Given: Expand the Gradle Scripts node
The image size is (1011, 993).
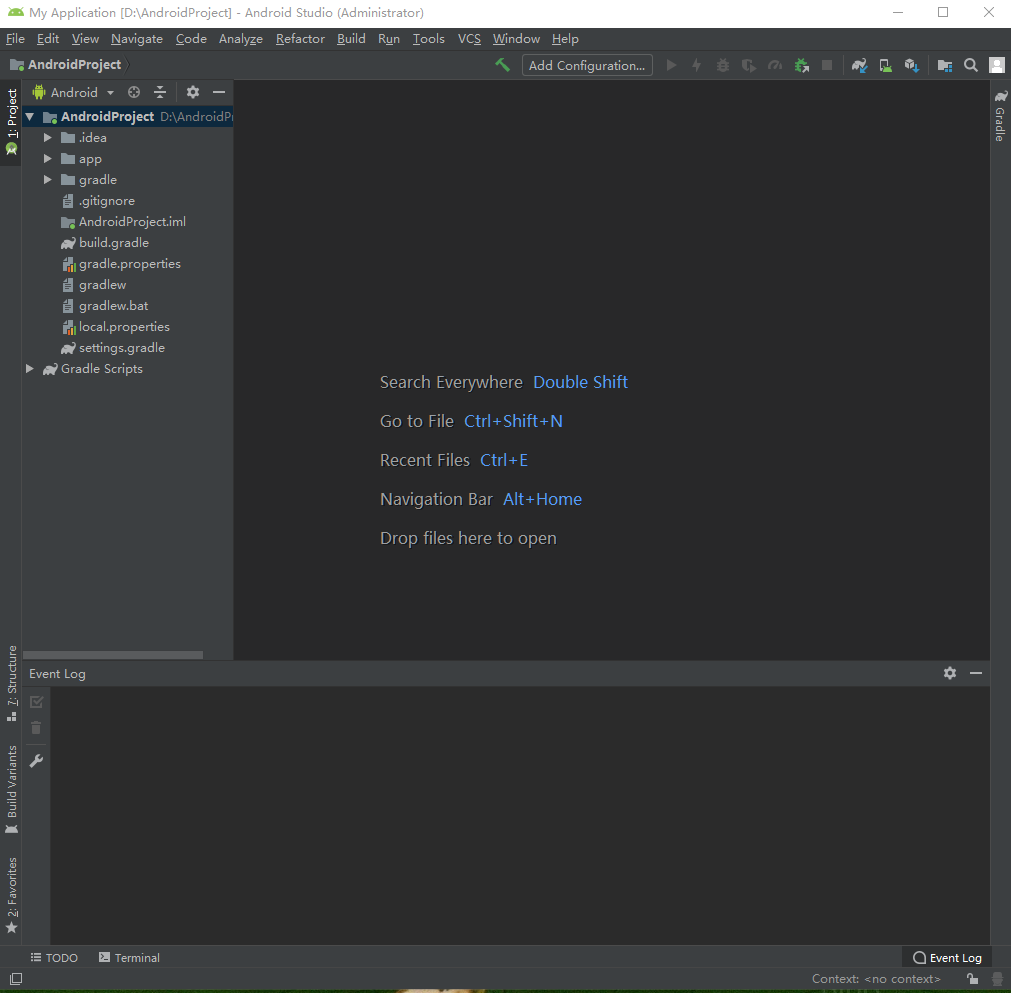Looking at the screenshot, I should 30,368.
